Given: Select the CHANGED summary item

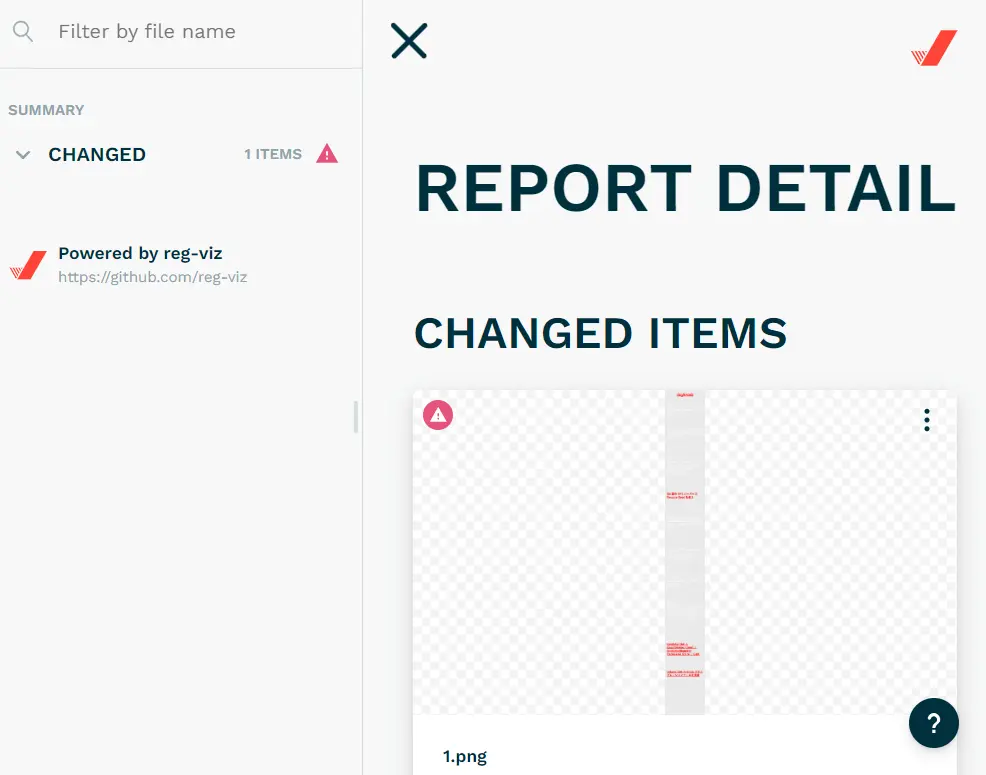Looking at the screenshot, I should [x=97, y=155].
